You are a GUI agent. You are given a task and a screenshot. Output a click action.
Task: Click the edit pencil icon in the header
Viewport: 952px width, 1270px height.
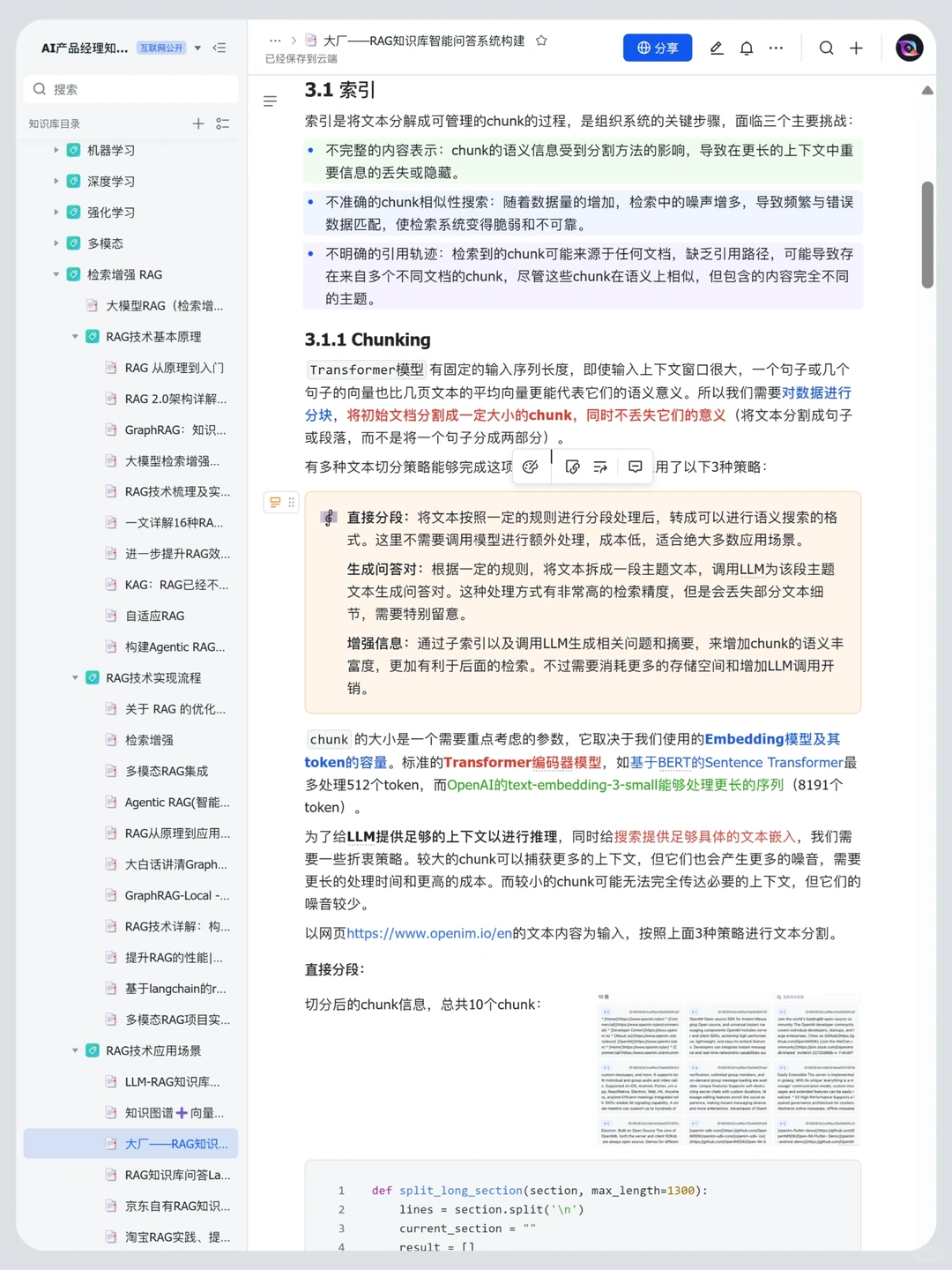[717, 48]
